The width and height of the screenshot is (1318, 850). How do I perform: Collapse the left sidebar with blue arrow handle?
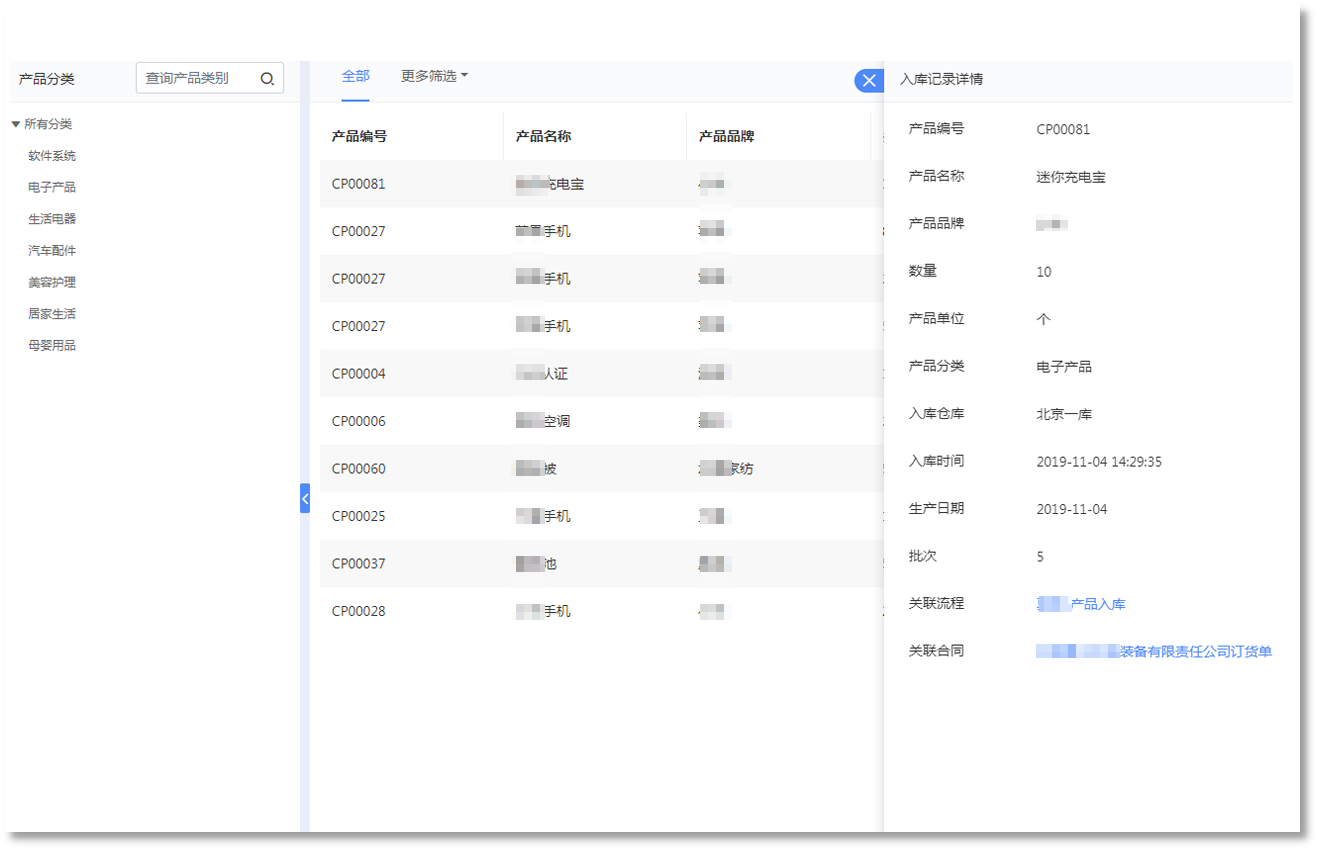pos(305,498)
